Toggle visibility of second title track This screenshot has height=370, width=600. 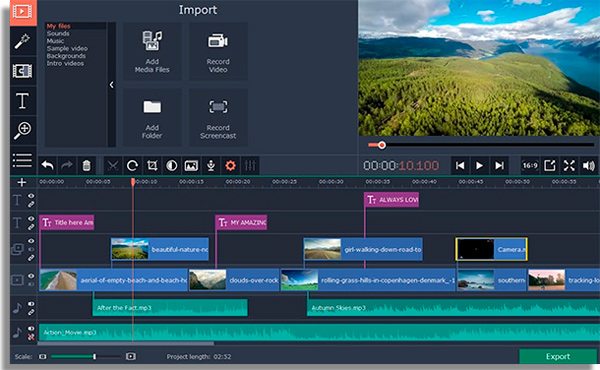pyautogui.click(x=31, y=218)
